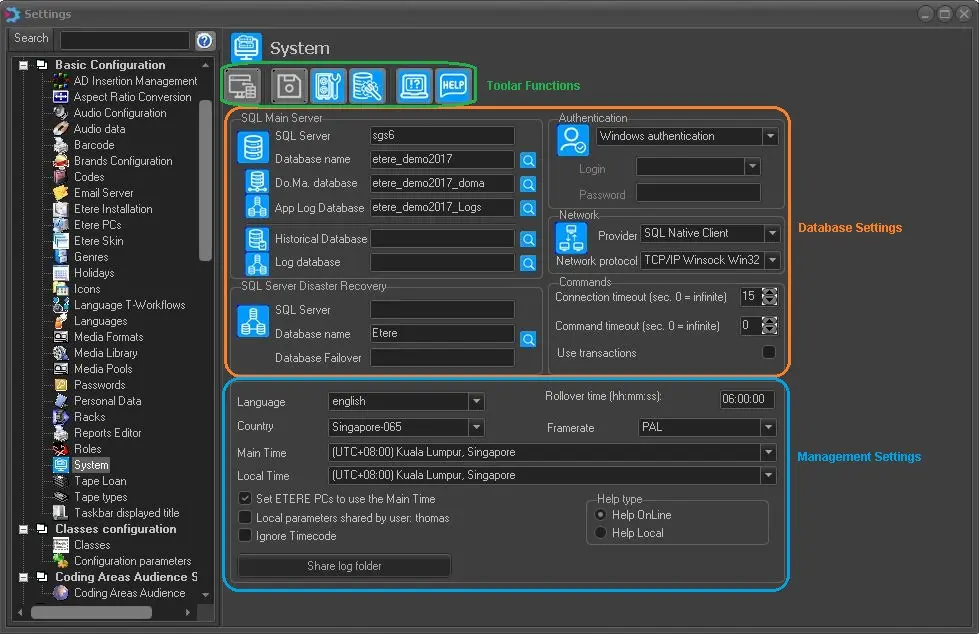Expand the Network protocol dropdown

tap(771, 261)
